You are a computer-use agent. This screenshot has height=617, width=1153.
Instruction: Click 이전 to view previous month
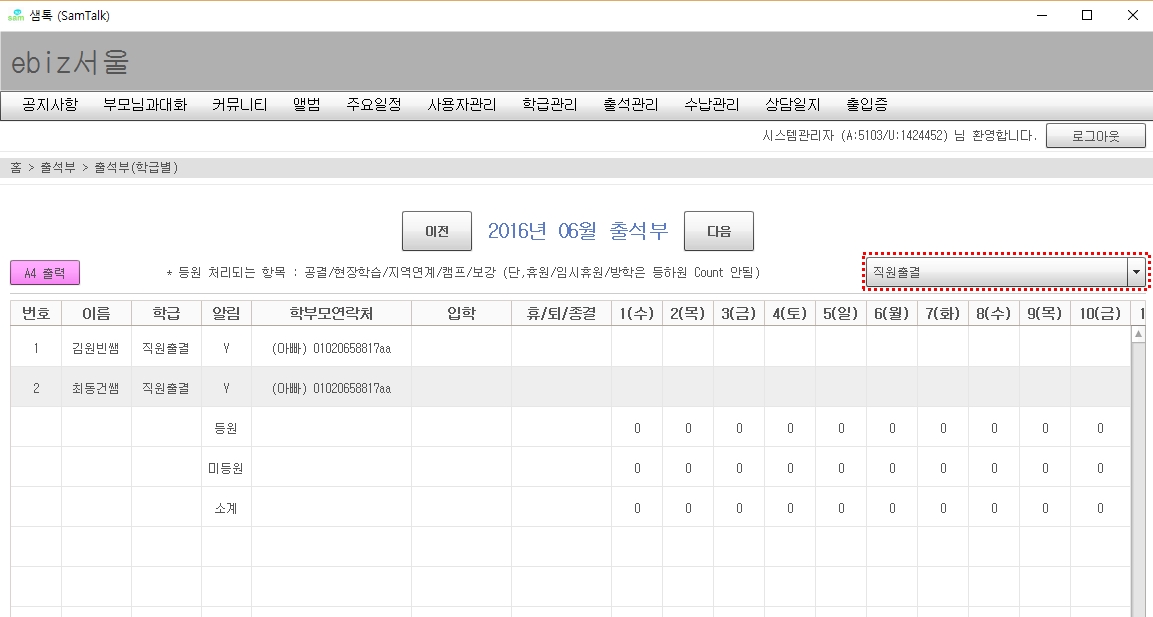[x=437, y=231]
